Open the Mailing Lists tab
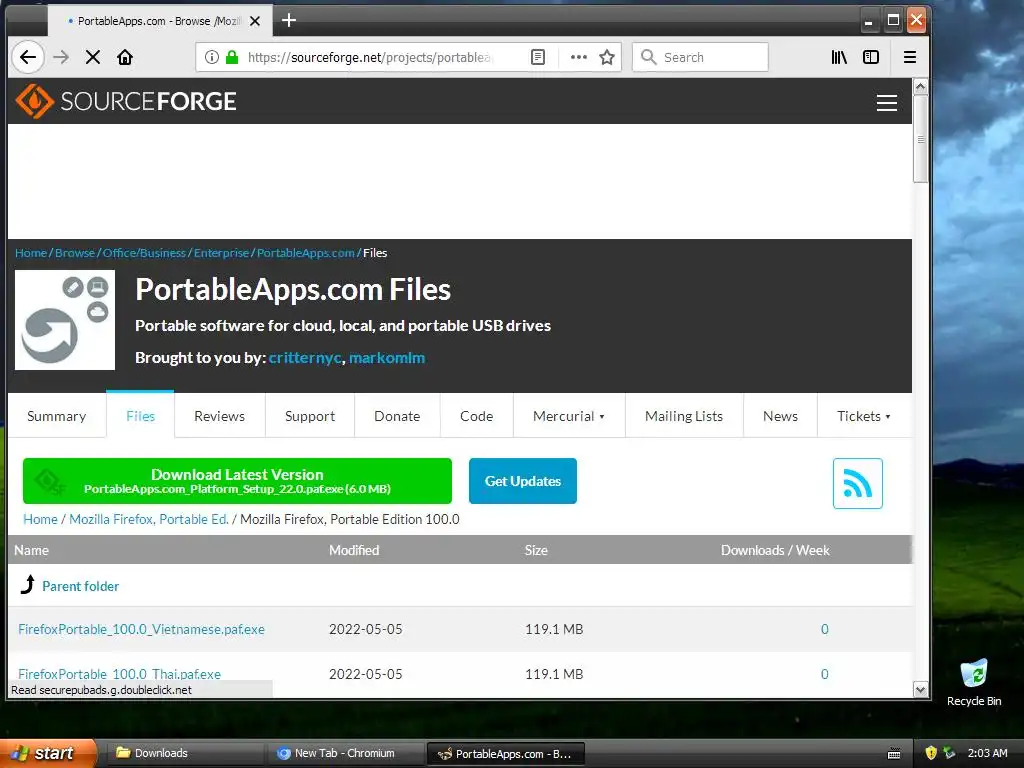1024x768 pixels. coord(684,416)
